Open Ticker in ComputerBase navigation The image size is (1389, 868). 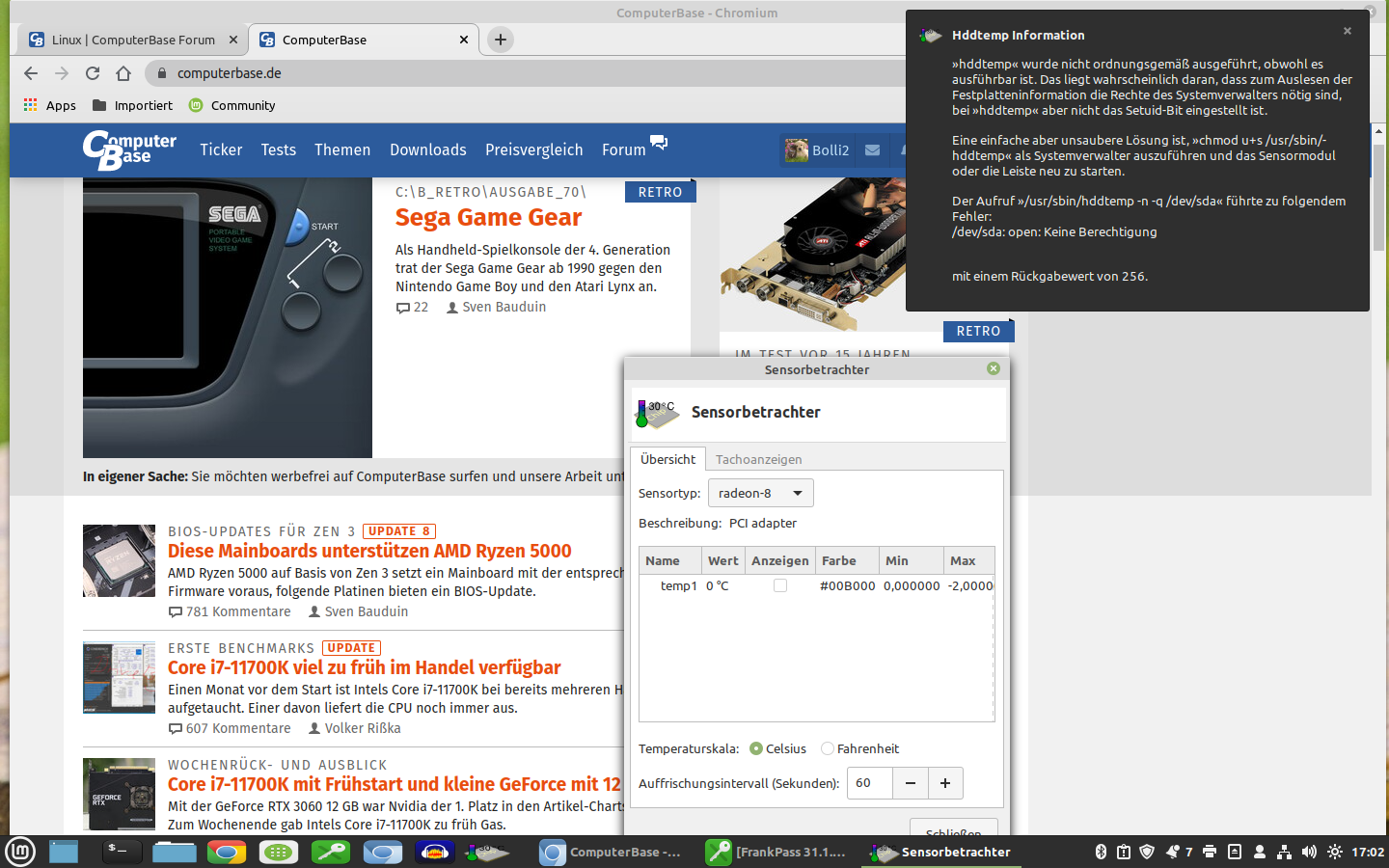pyautogui.click(x=221, y=149)
